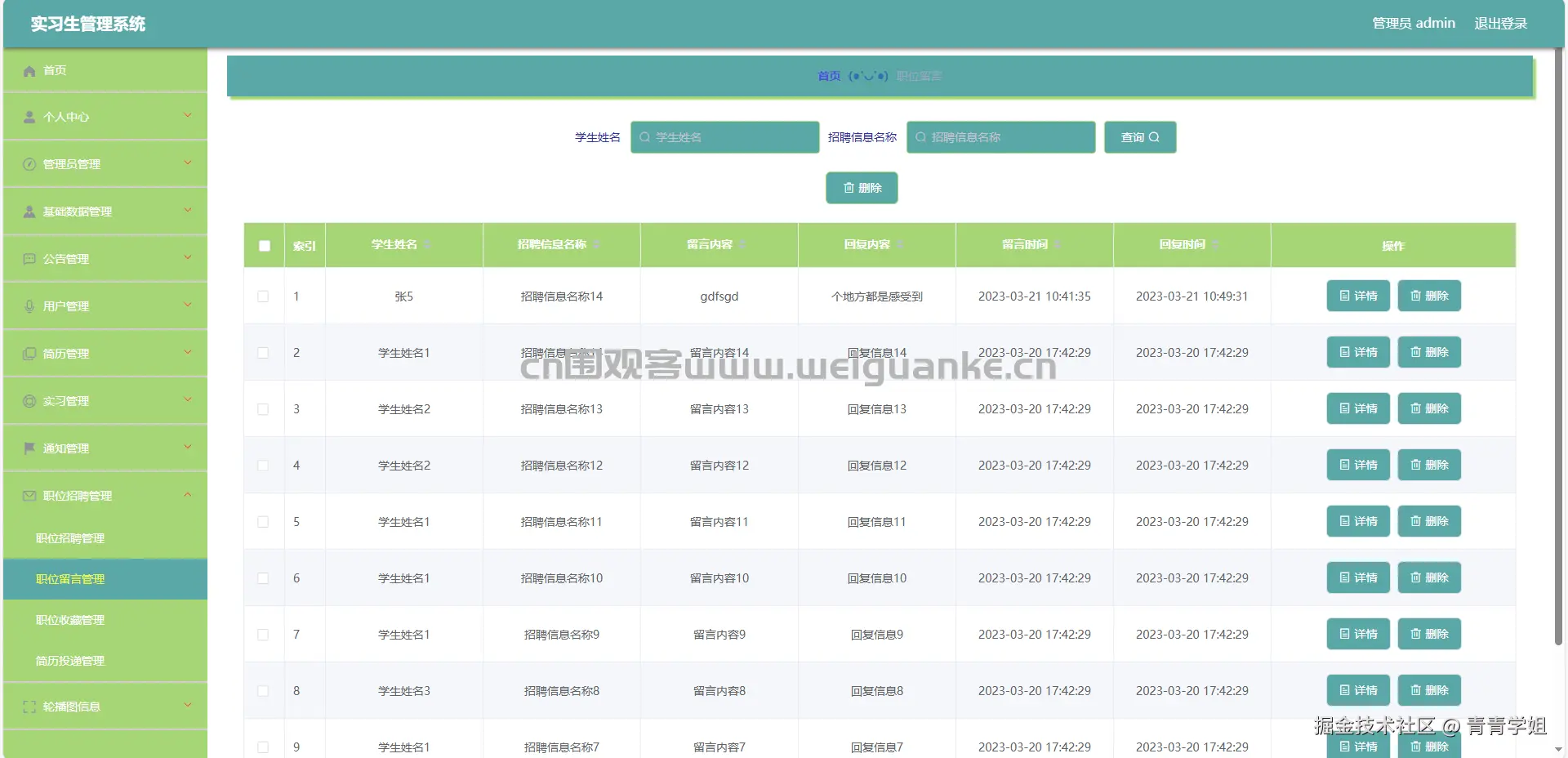Open 详情 for the 留言内容8 row
1568x758 pixels.
pos(1358,690)
